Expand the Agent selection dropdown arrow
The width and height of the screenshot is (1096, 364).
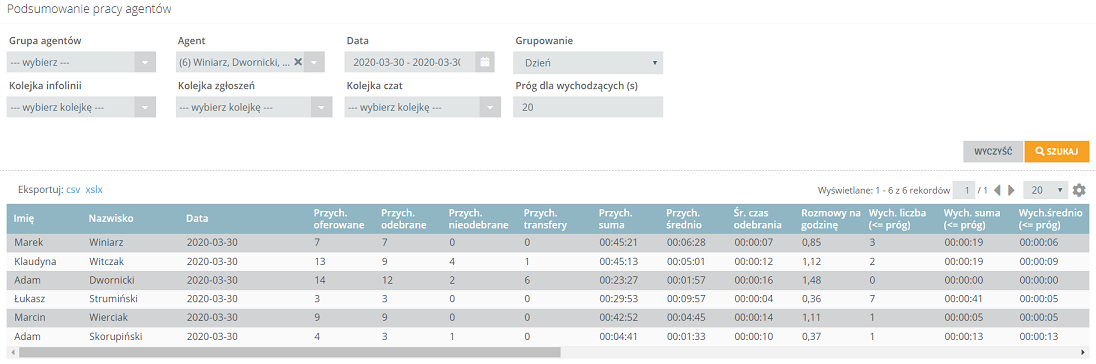pyautogui.click(x=315, y=62)
